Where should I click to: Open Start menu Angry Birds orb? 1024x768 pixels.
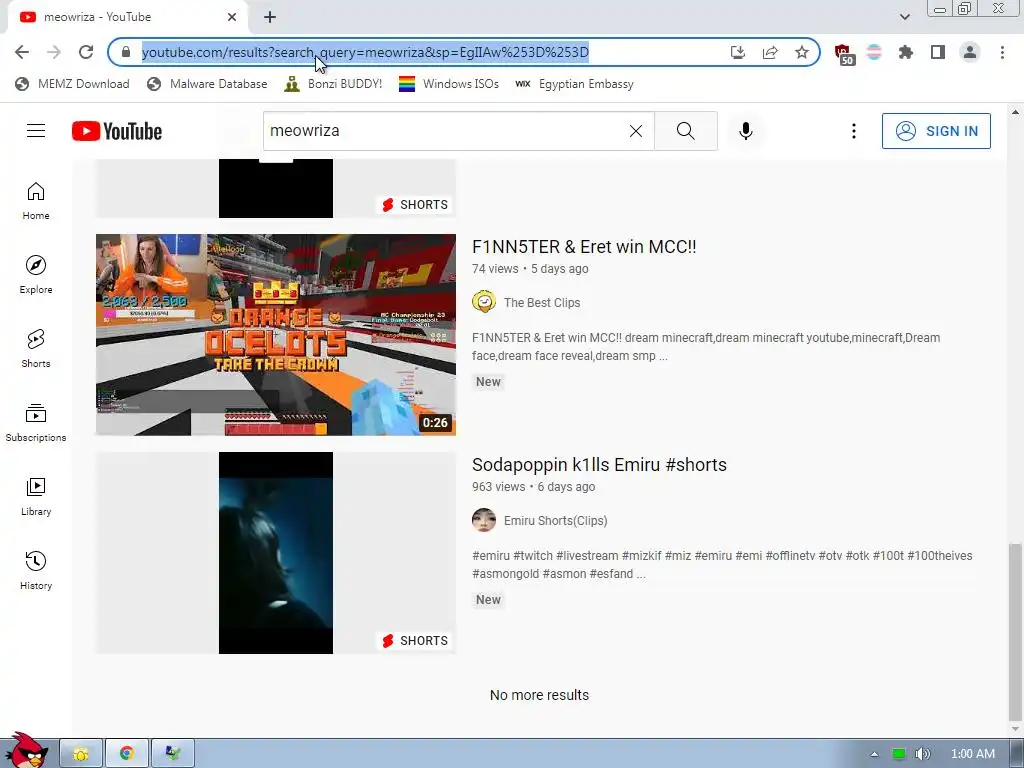coord(26,751)
